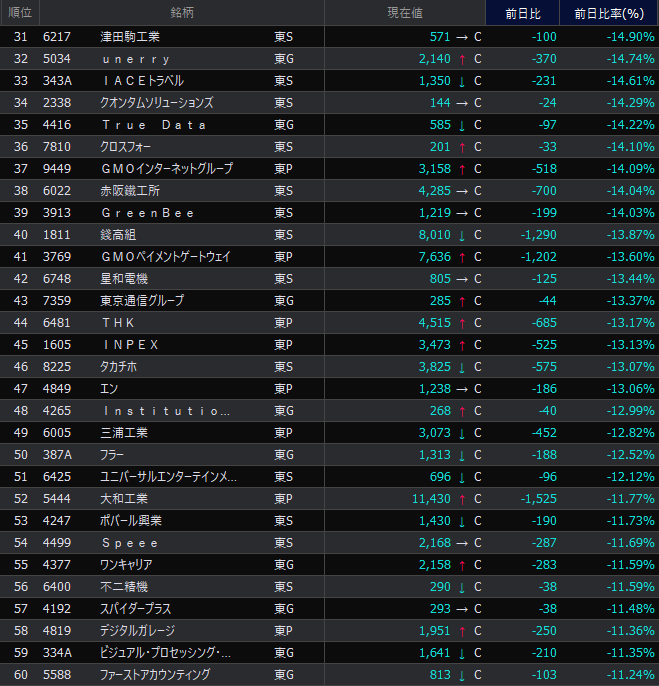
Task: Click current price 571 for 津田駒工業
Action: [x=440, y=37]
